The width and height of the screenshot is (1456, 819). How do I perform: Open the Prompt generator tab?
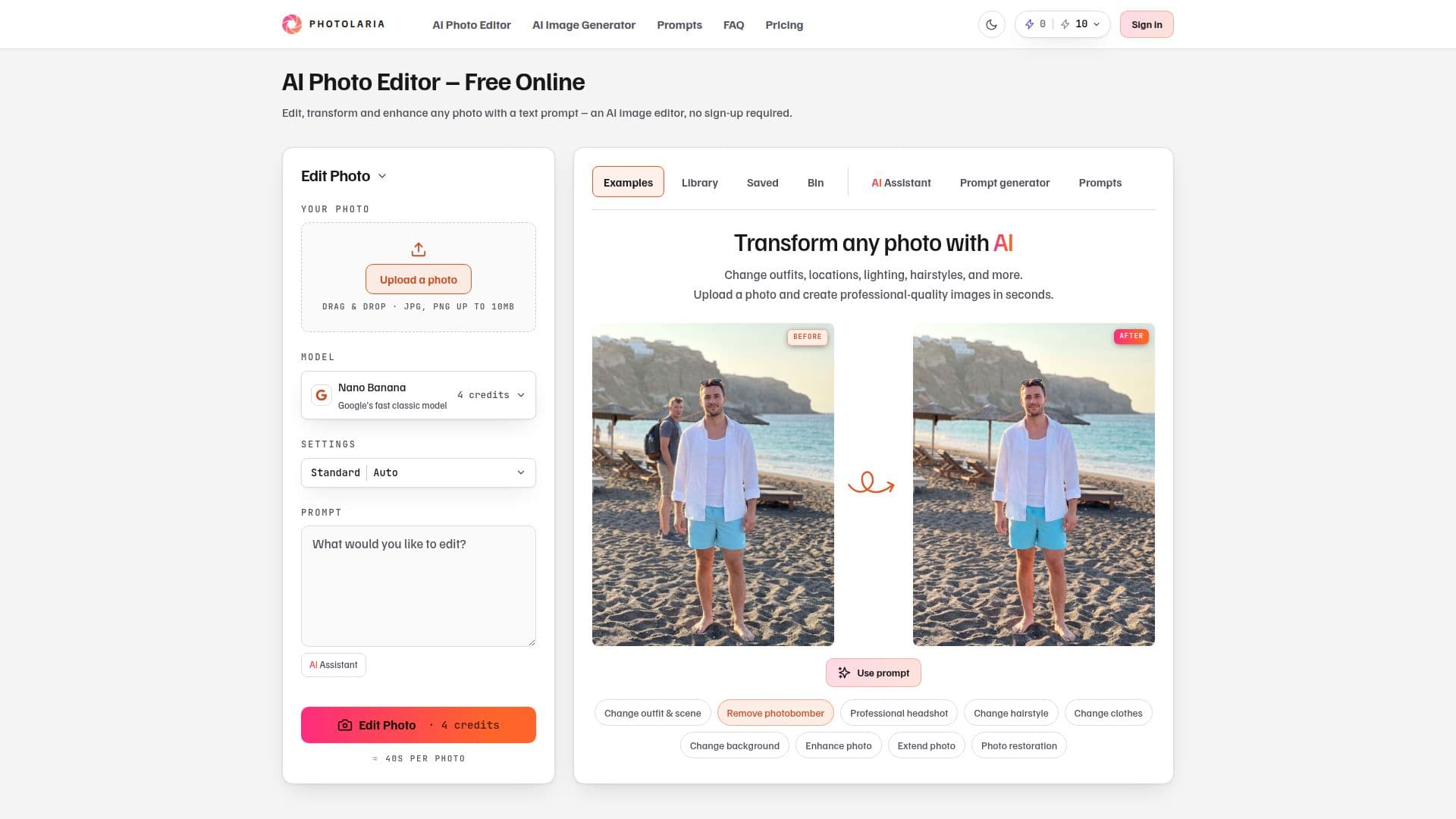pyautogui.click(x=1005, y=183)
